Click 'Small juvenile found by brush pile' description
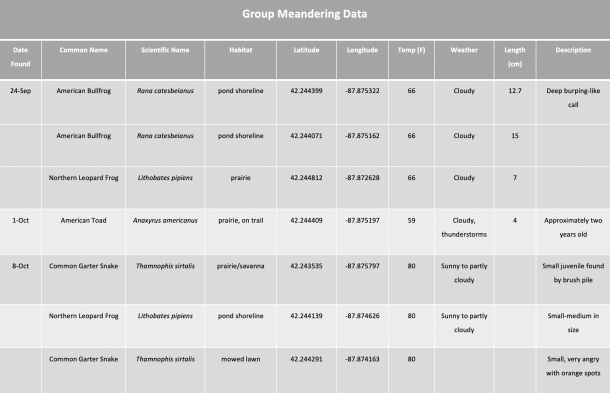Viewport: 610px width, 393px height. [x=573, y=273]
